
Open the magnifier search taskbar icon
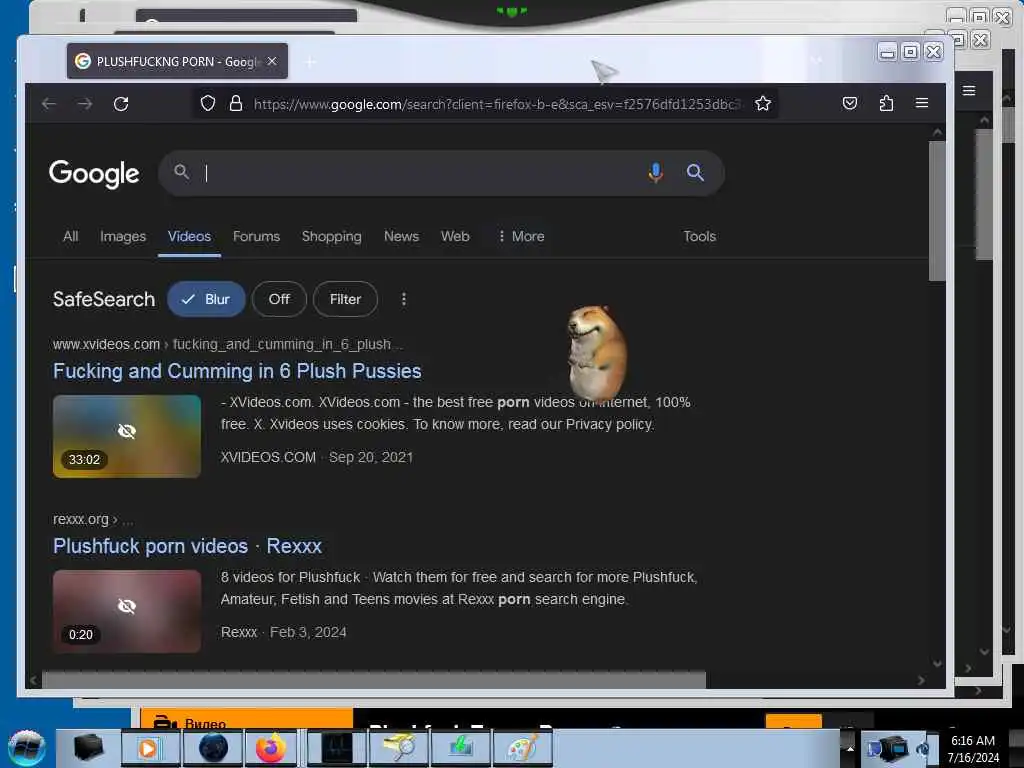[x=399, y=748]
